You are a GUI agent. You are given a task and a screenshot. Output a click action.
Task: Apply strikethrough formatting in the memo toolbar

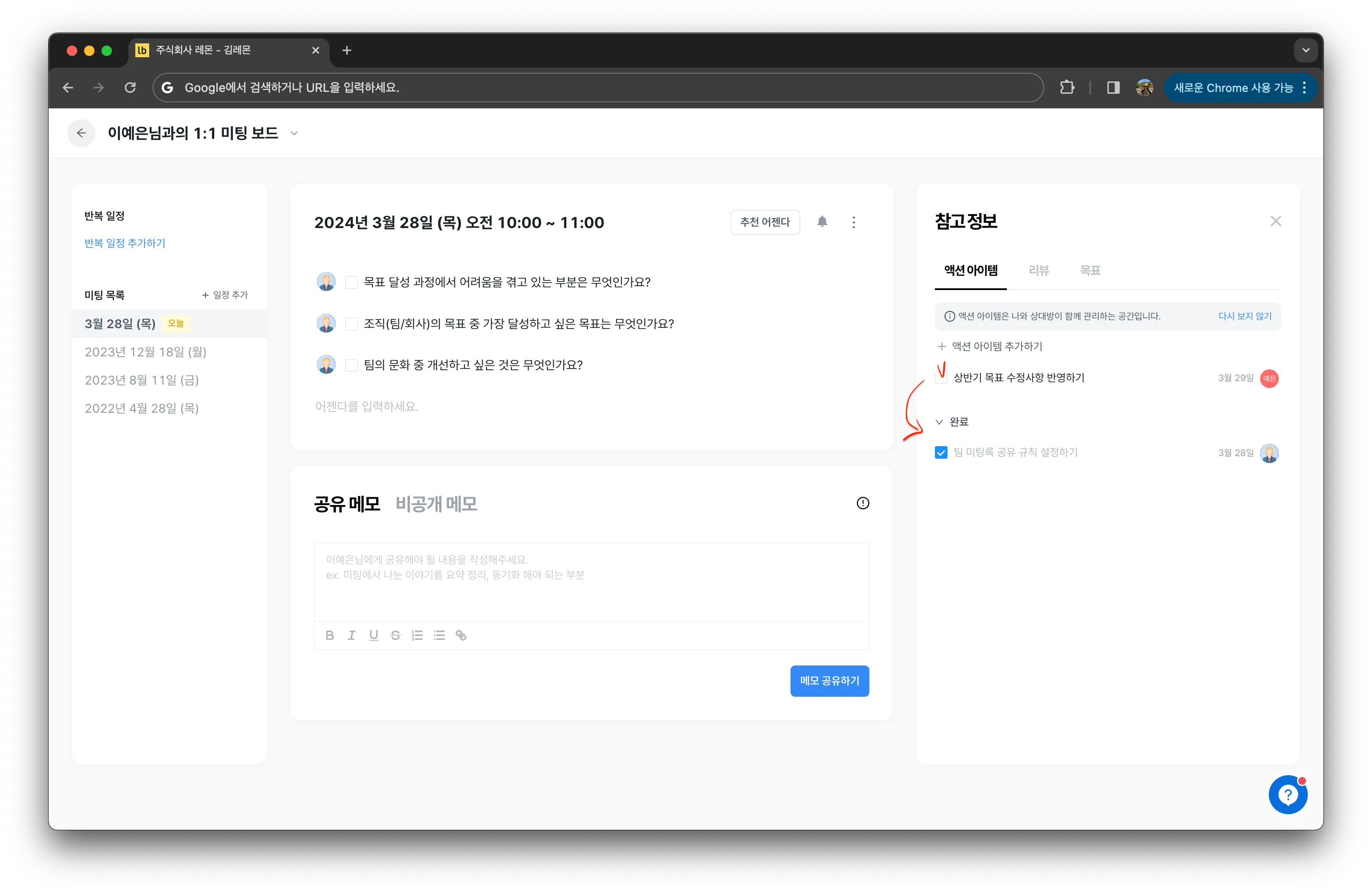point(395,635)
